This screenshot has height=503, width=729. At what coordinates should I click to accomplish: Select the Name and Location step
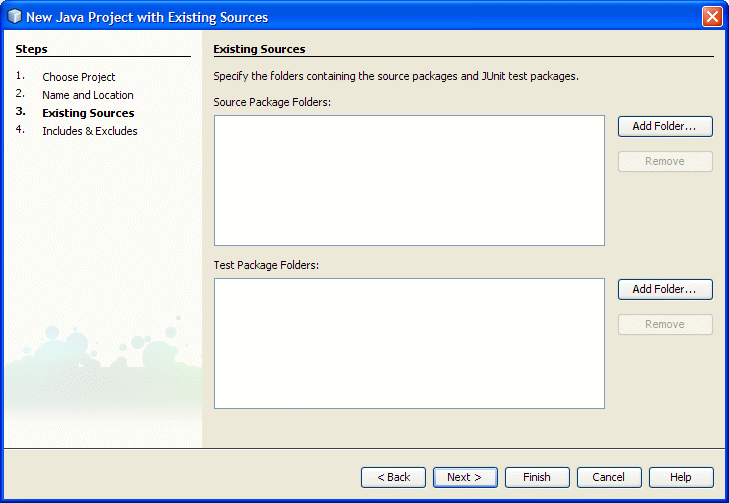point(88,95)
